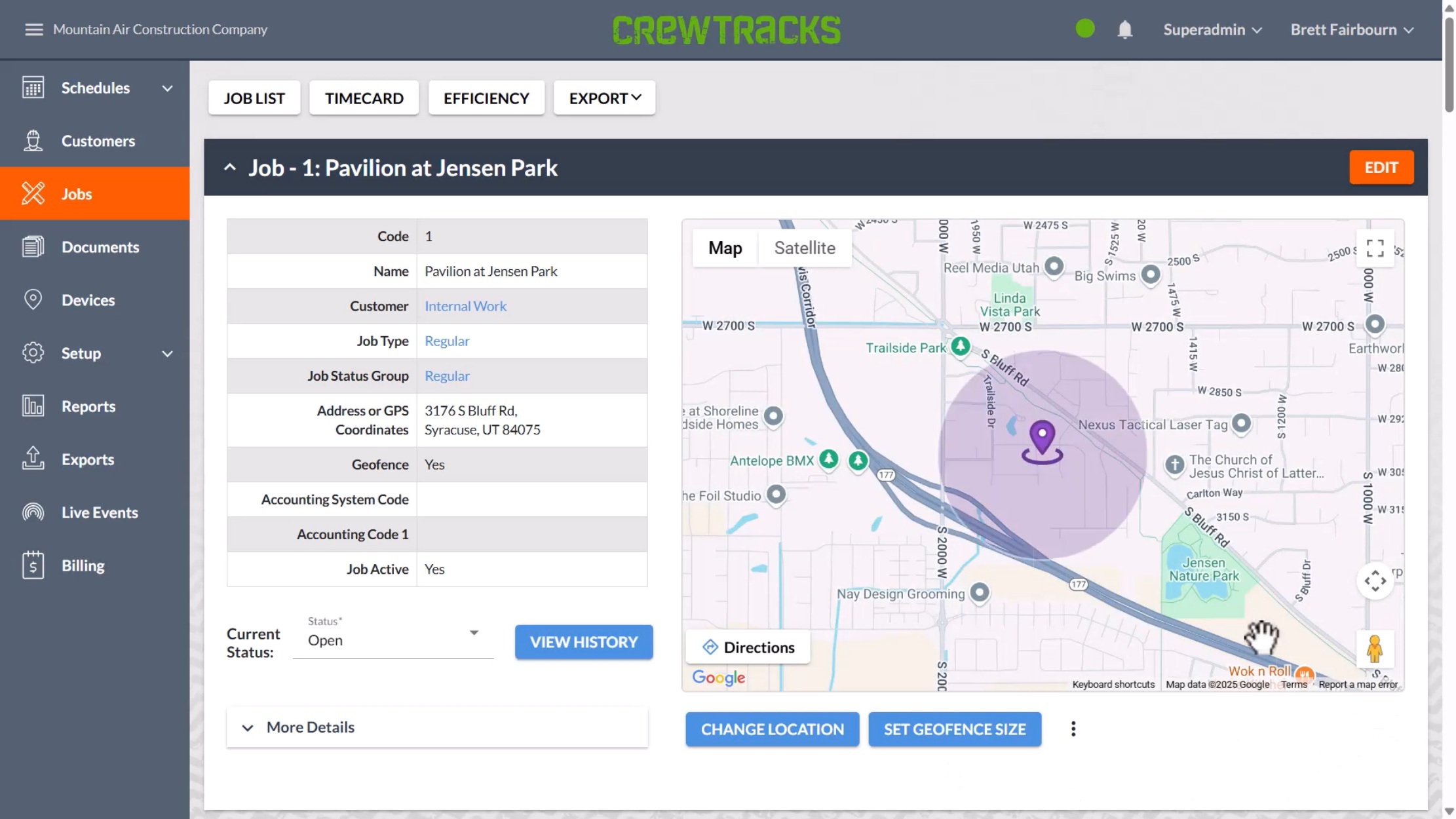Screen dimensions: 1456x819
Task: Click the Google logo on map
Action: [x=719, y=677]
